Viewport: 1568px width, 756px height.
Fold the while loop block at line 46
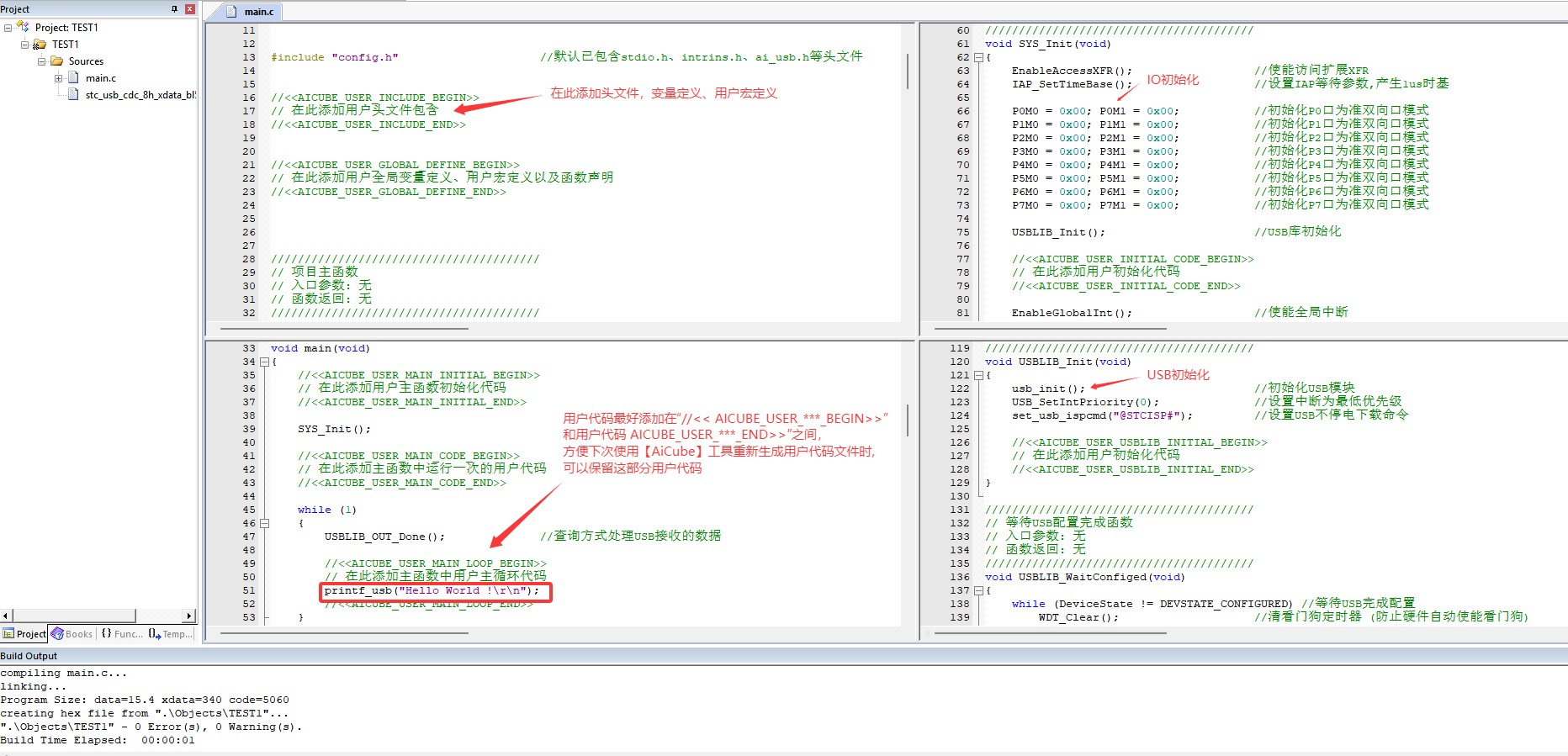click(264, 523)
